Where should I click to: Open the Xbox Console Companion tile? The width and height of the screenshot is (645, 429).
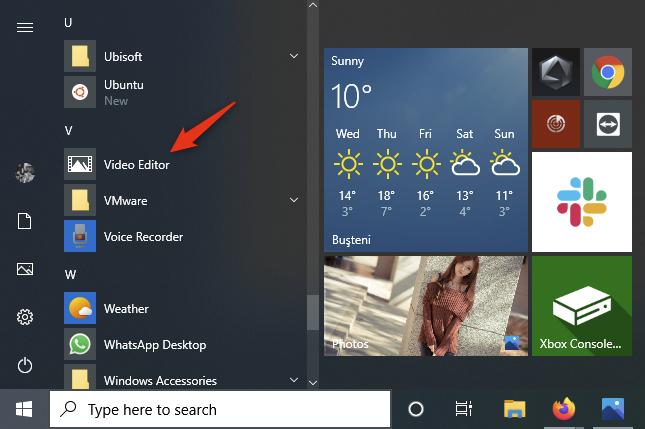click(x=581, y=305)
